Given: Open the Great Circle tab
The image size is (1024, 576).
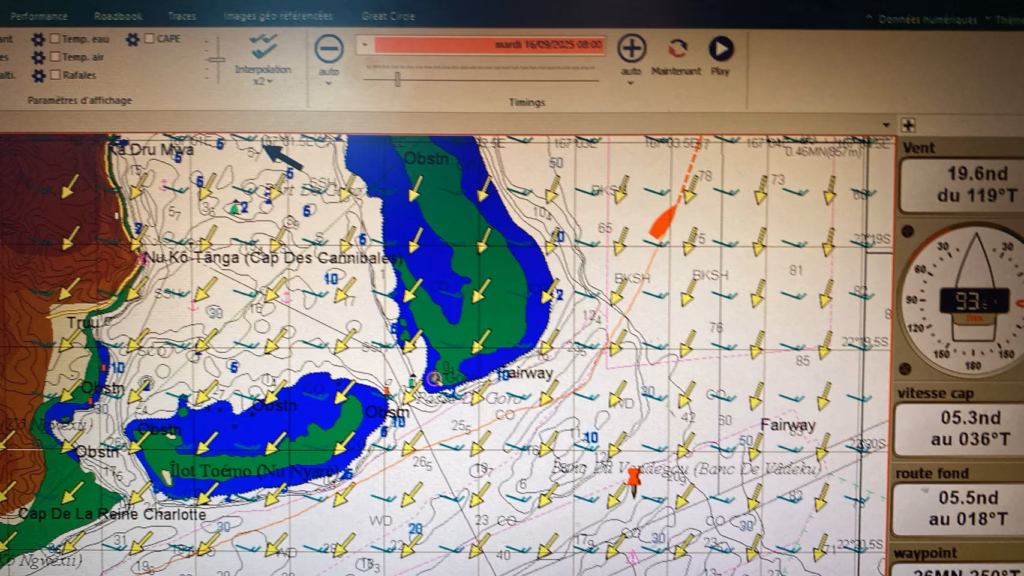Looking at the screenshot, I should pos(388,17).
